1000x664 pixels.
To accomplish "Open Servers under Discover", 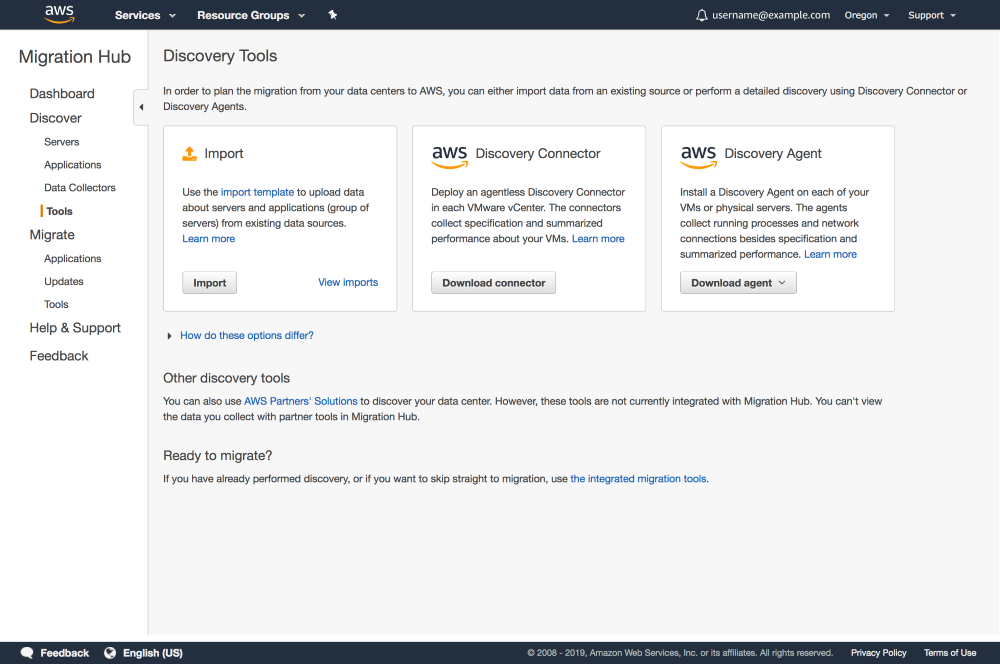I will click(61, 142).
